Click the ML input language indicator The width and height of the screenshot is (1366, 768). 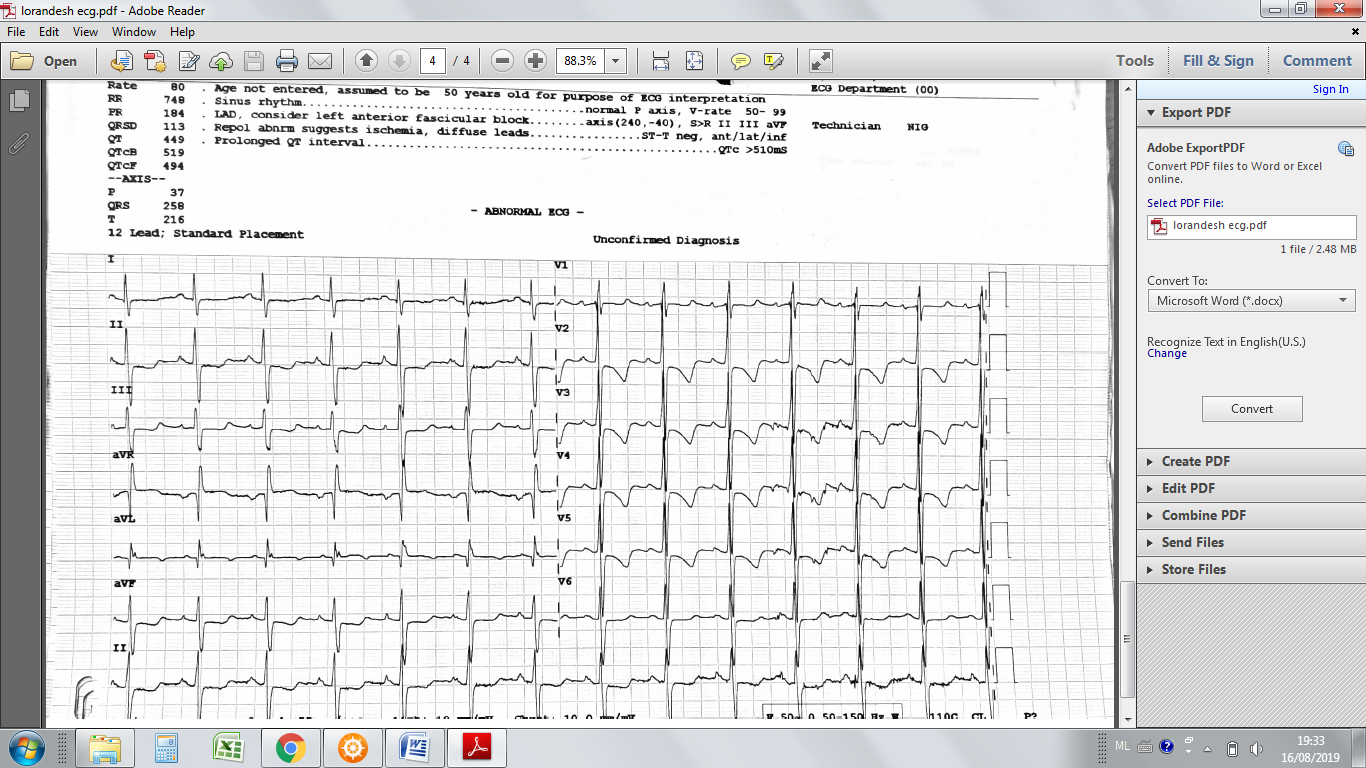[x=1122, y=748]
